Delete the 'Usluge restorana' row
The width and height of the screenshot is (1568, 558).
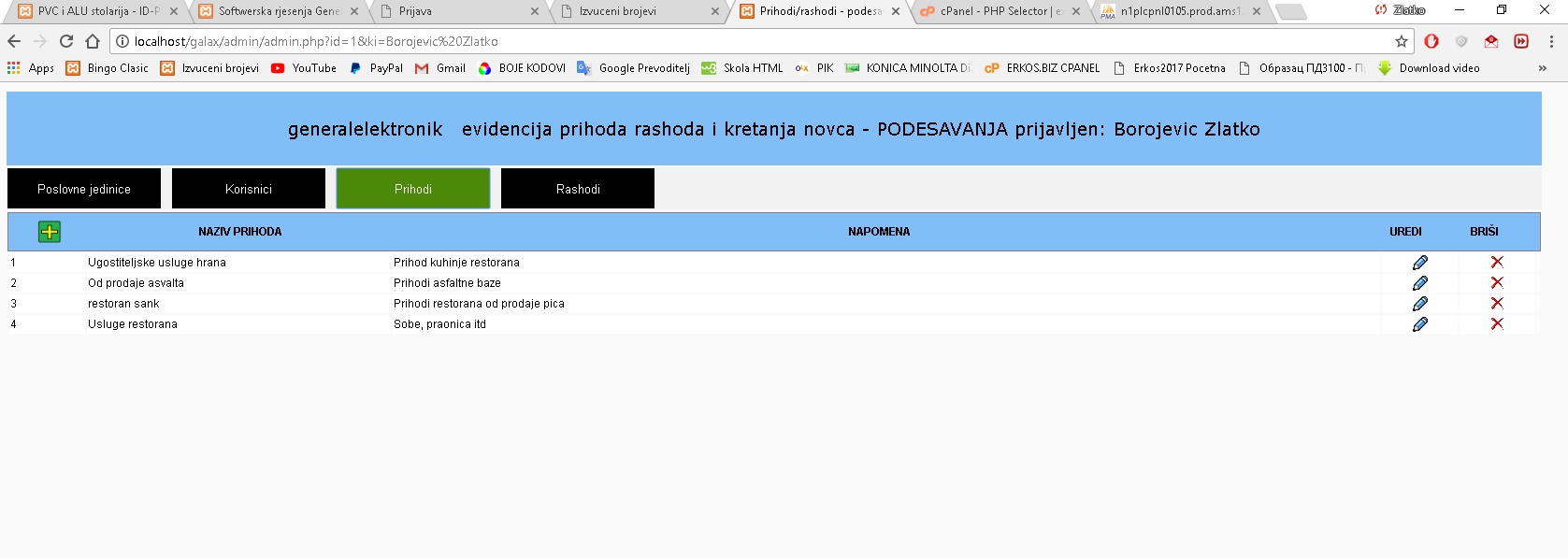1496,324
